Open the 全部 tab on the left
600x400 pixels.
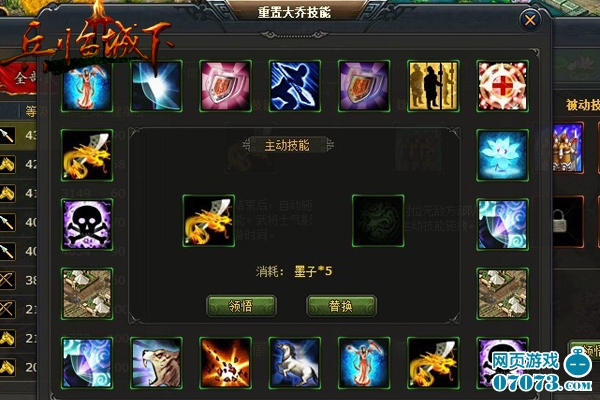tap(23, 79)
